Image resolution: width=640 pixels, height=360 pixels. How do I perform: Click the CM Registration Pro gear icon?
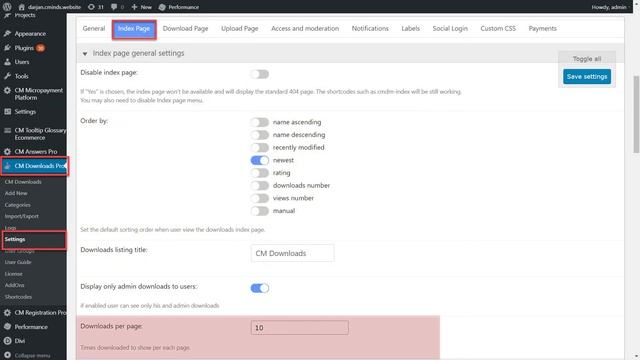point(7,313)
